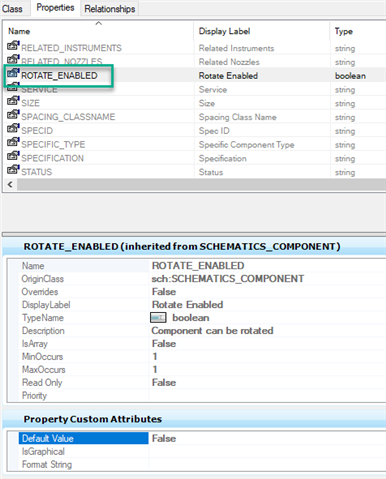Open the Relationships tab
386x479 pixels.
point(110,9)
